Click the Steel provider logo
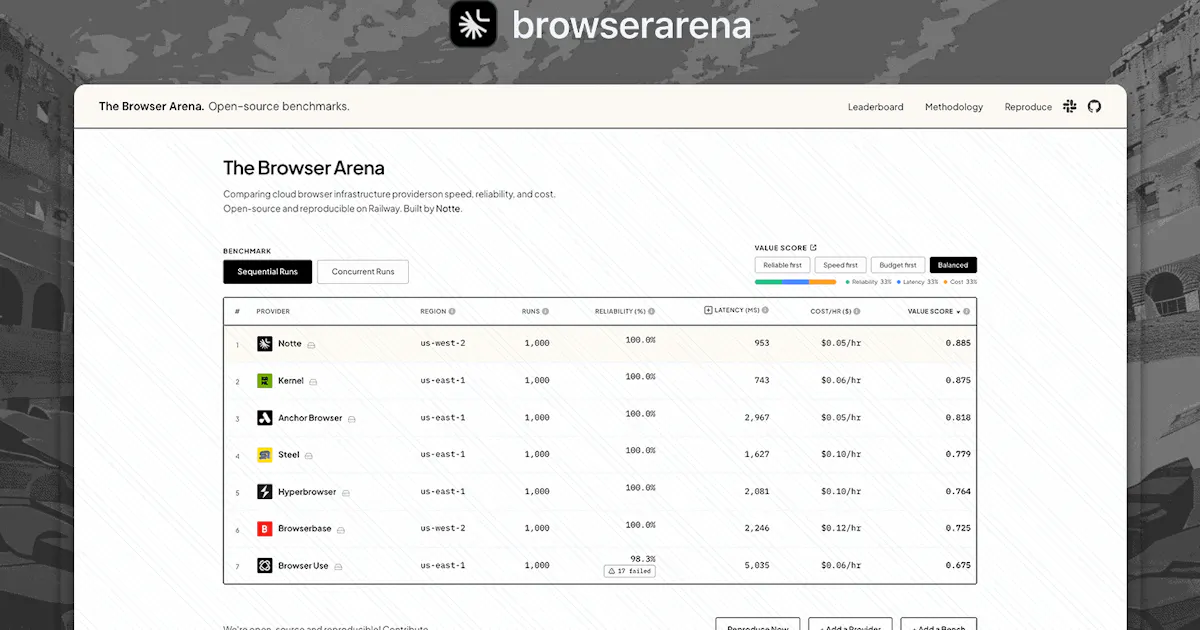The height and width of the screenshot is (630, 1200). pyautogui.click(x=265, y=455)
